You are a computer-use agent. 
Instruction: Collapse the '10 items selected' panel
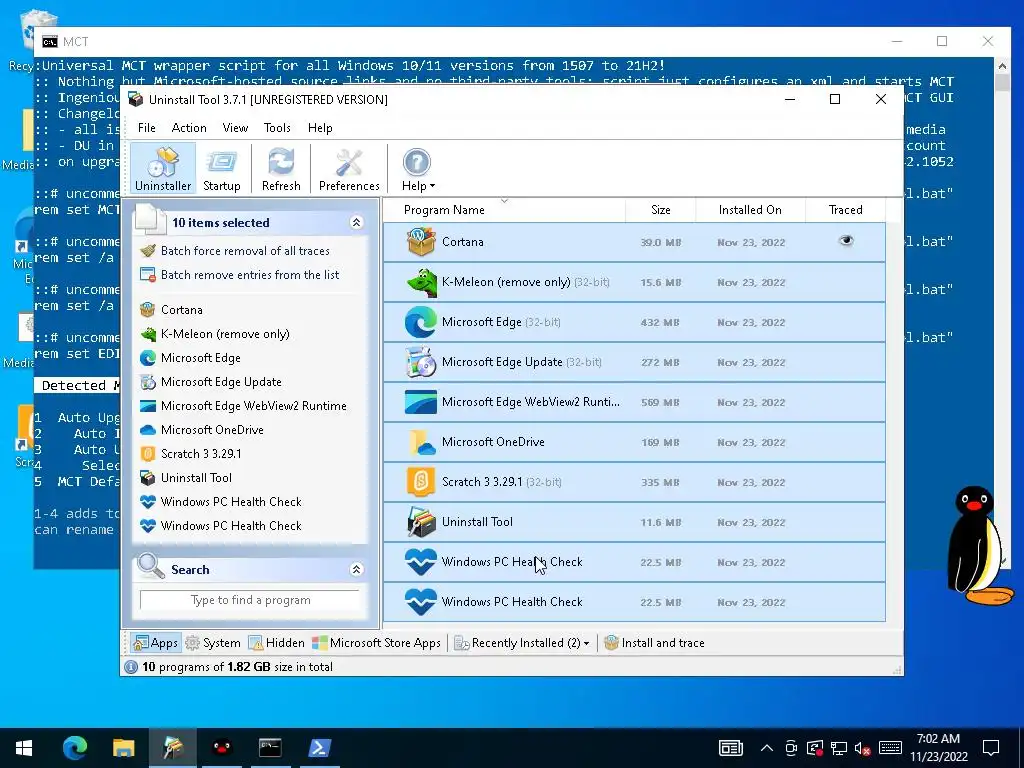(x=356, y=223)
